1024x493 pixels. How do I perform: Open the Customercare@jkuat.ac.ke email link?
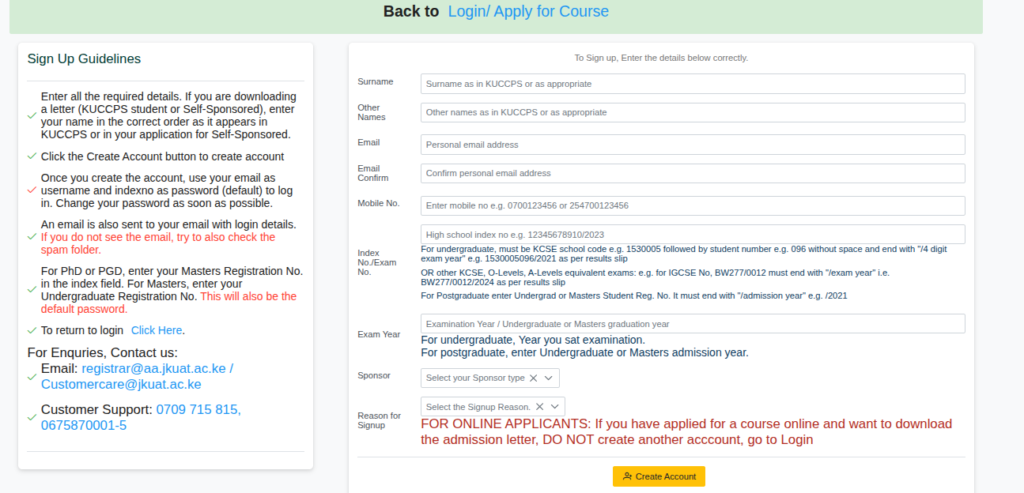(121, 384)
